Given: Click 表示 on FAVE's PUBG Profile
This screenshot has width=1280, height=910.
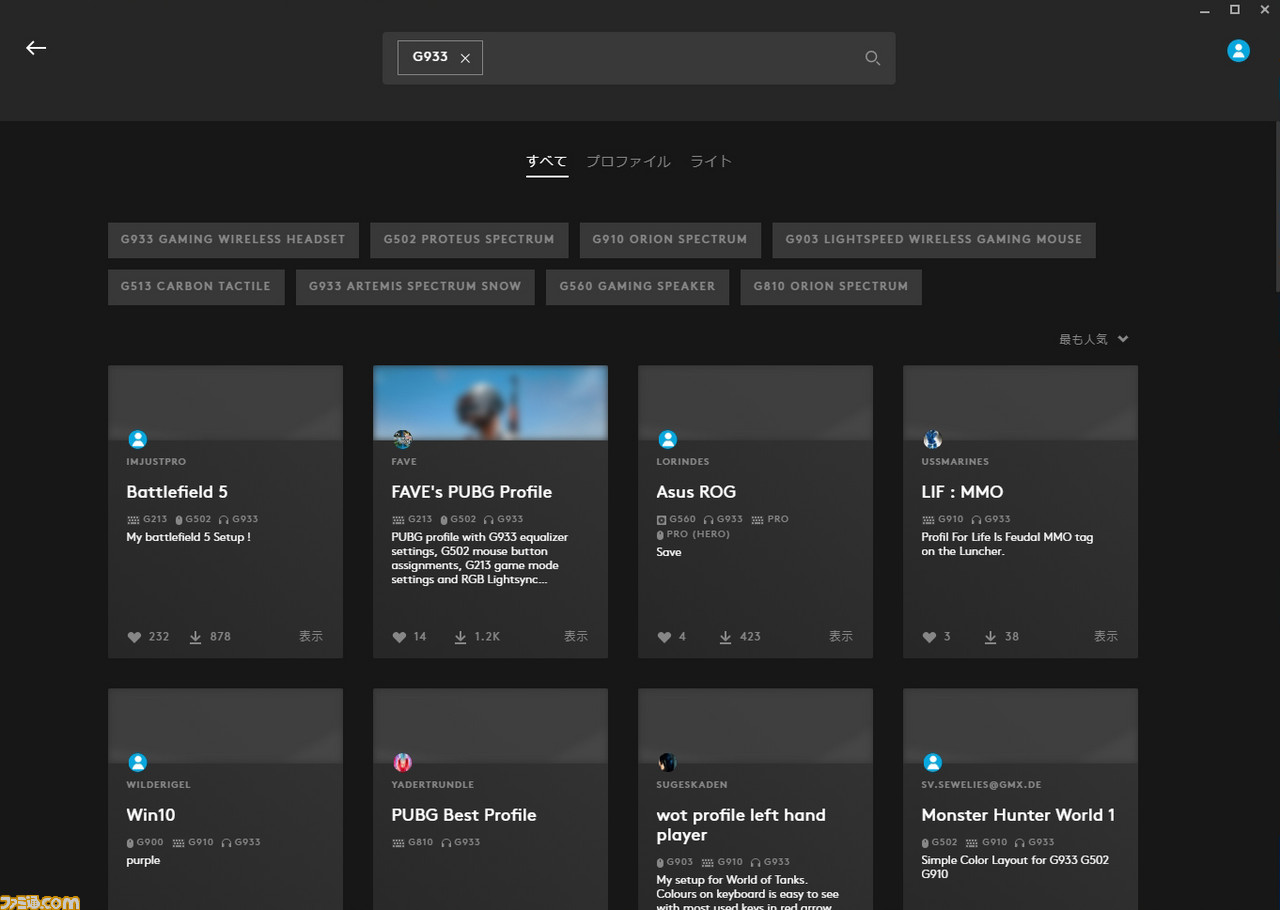Looking at the screenshot, I should 576,636.
